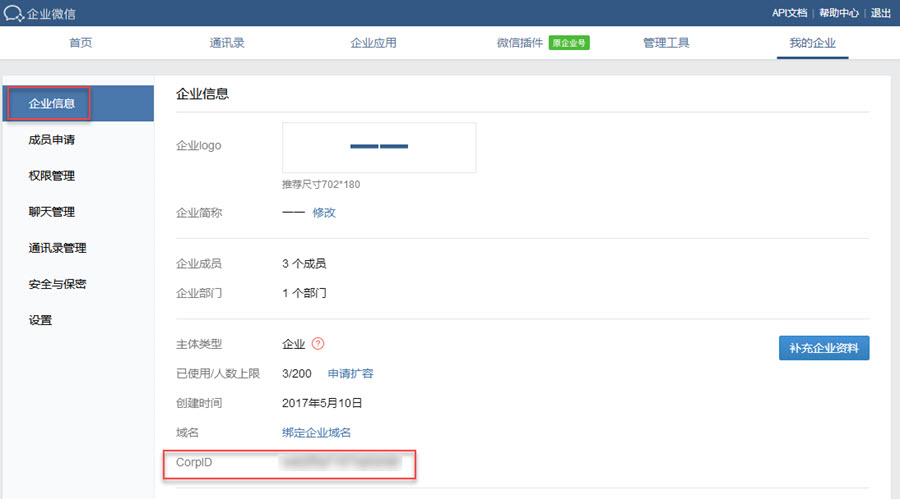Click the green 原企业号 badge

[x=569, y=43]
